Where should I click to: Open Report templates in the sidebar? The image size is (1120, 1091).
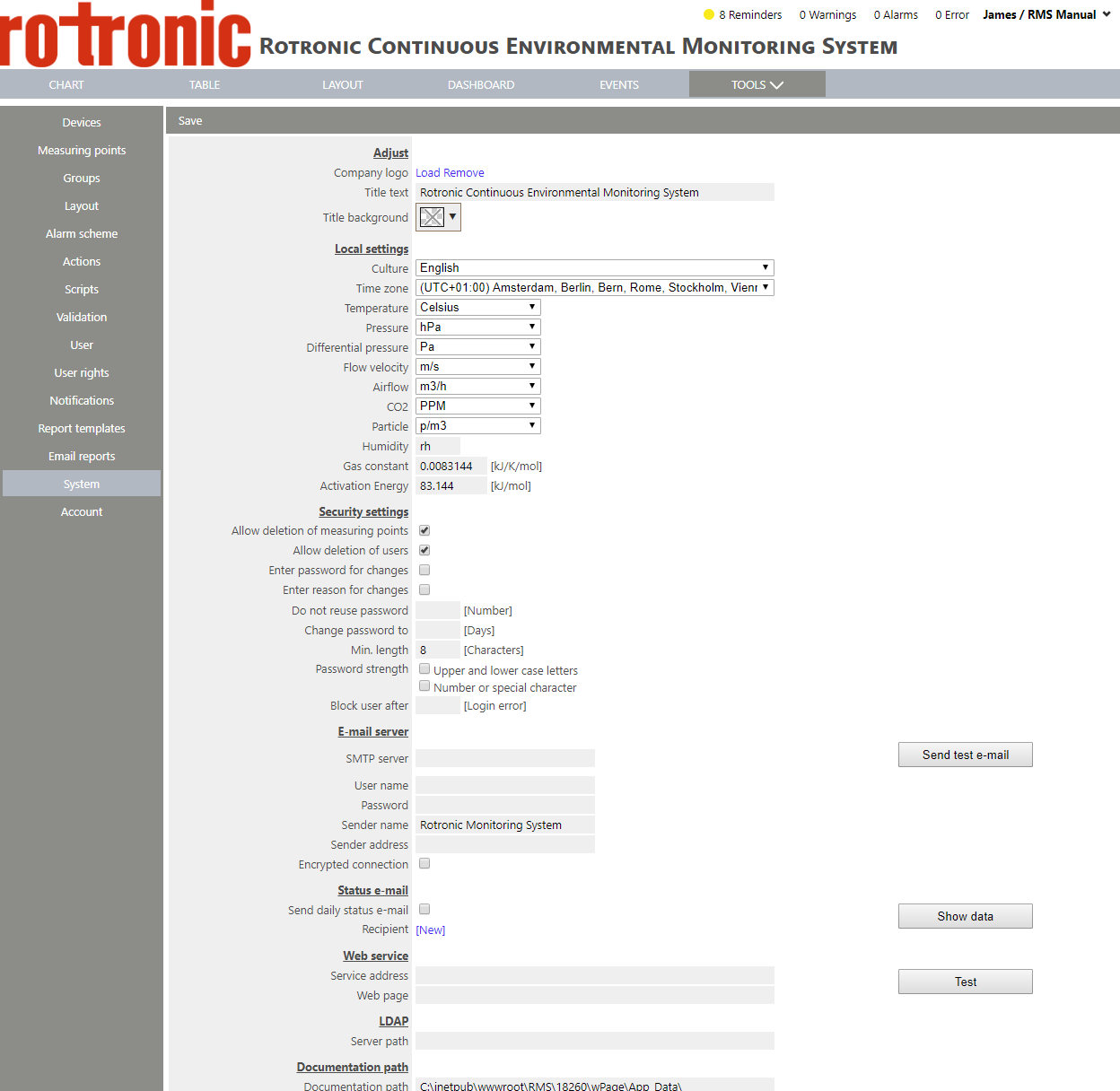coord(82,428)
